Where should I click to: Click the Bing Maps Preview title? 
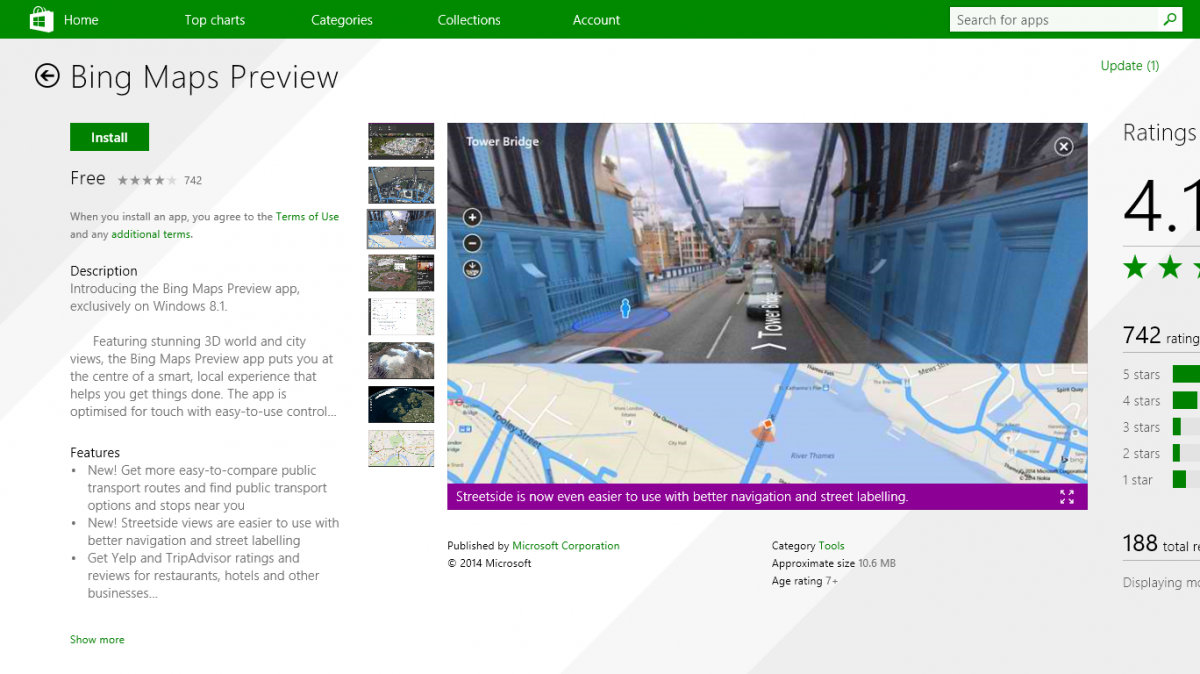(204, 77)
